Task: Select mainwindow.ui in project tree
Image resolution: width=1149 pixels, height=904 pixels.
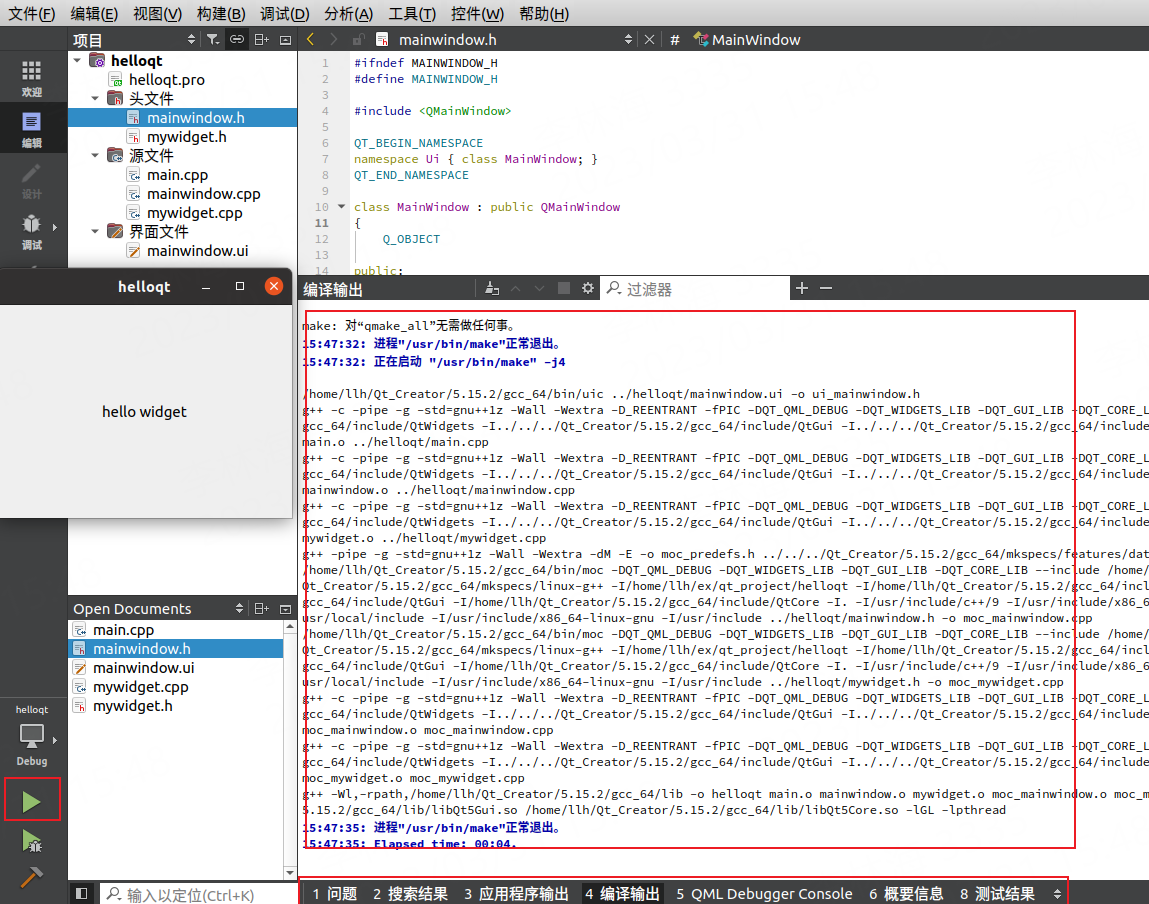Action: coord(197,251)
